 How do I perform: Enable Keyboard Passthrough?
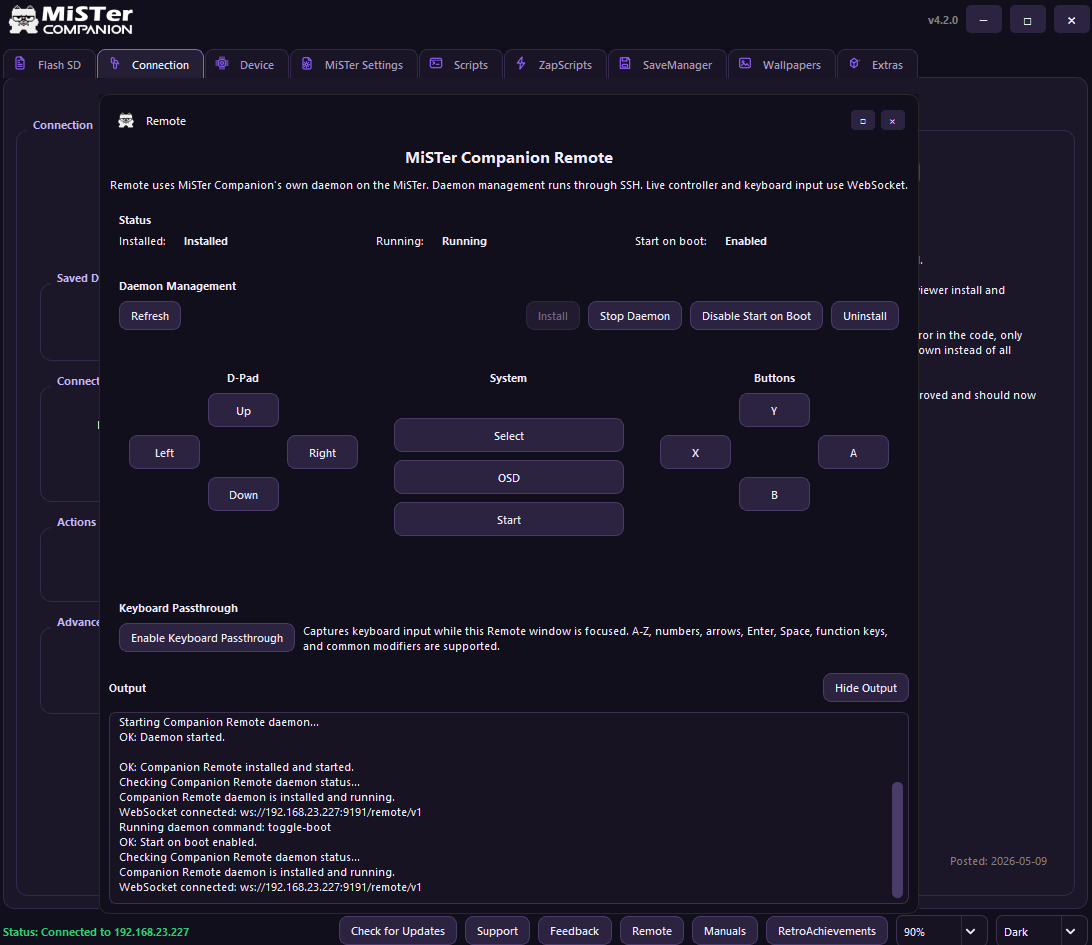pyautogui.click(x=207, y=637)
